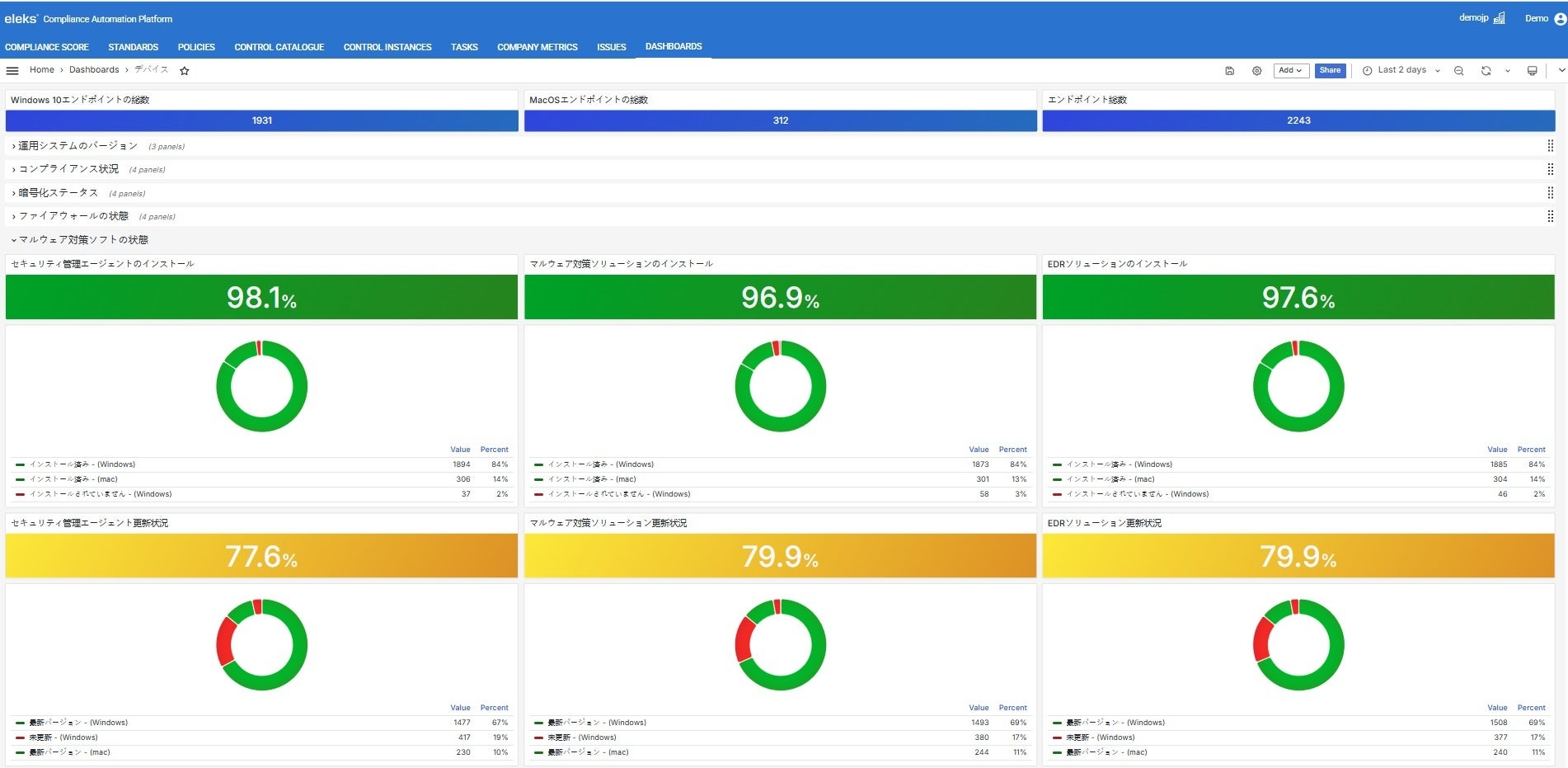Click the save dashboard icon
The image size is (1568, 768).
tap(1229, 71)
